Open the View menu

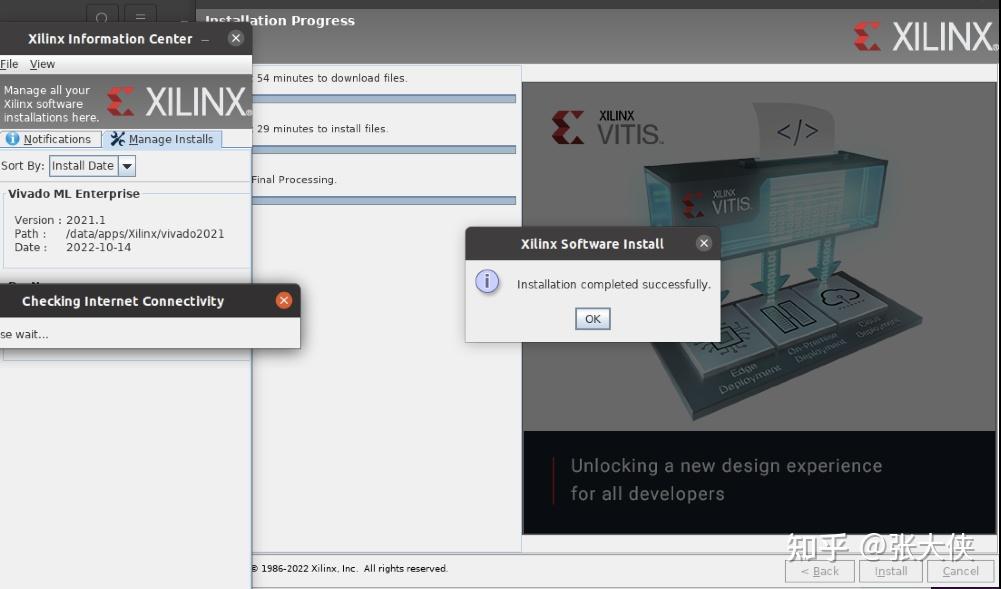(42, 63)
